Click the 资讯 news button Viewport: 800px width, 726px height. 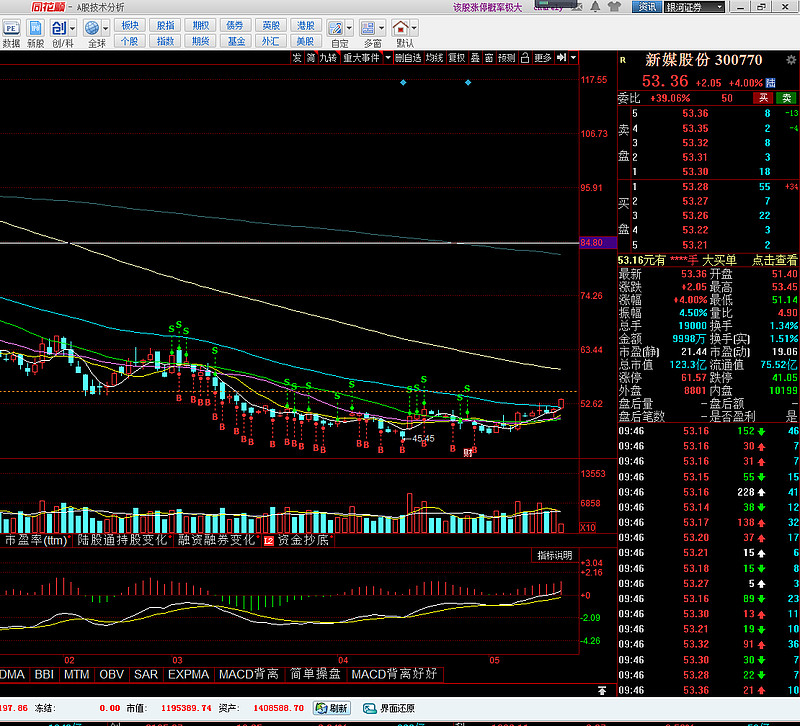pos(647,7)
